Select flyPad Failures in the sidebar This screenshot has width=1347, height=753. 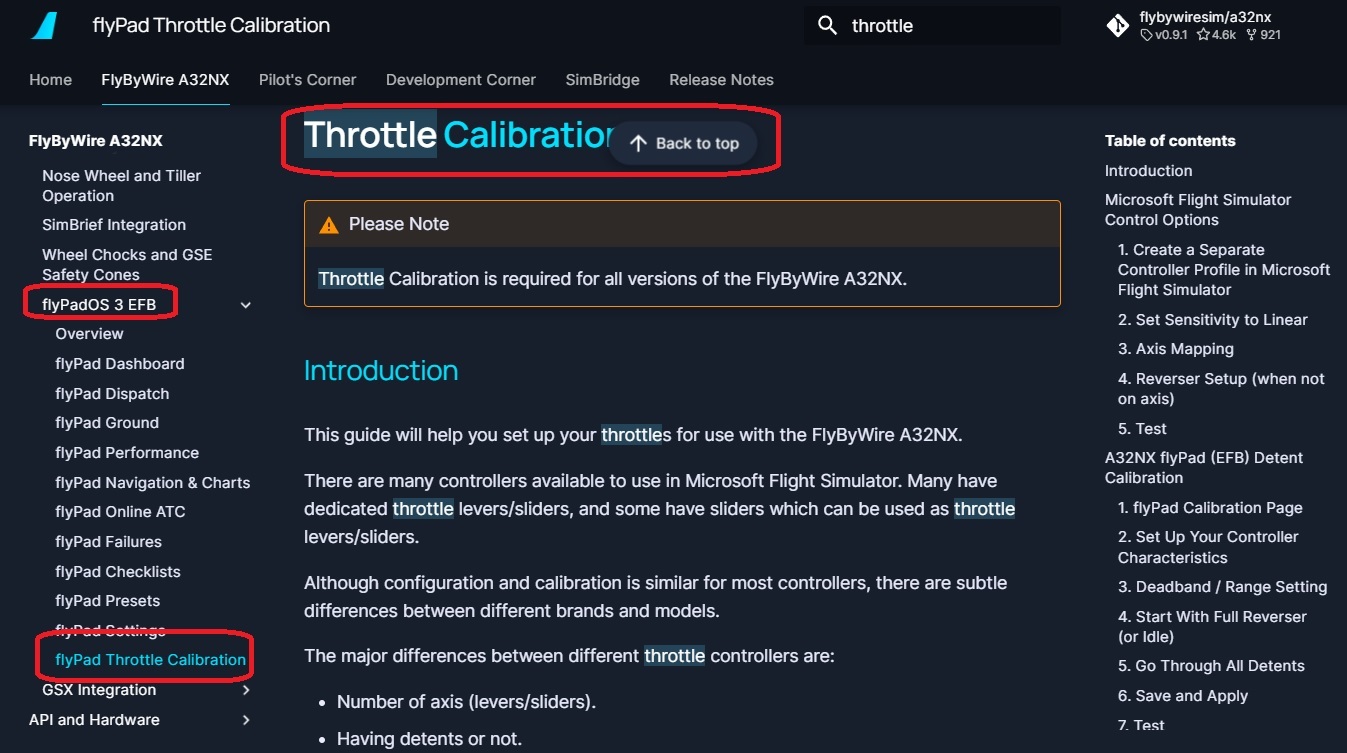tap(108, 542)
